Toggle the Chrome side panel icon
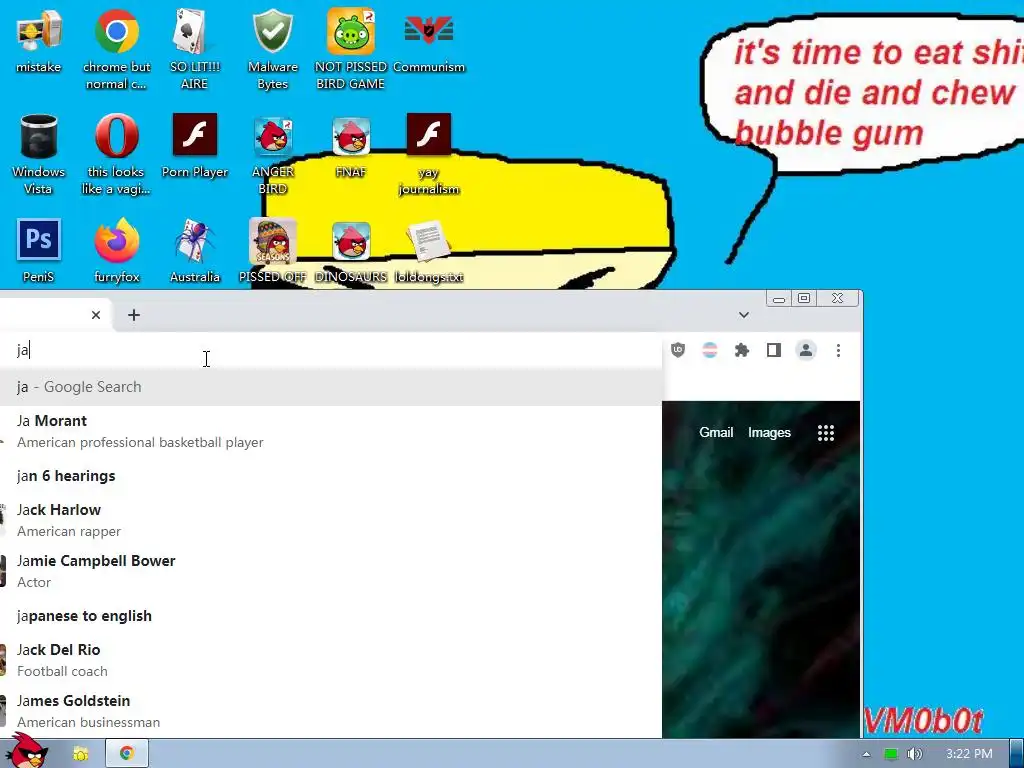1024x768 pixels. click(774, 351)
